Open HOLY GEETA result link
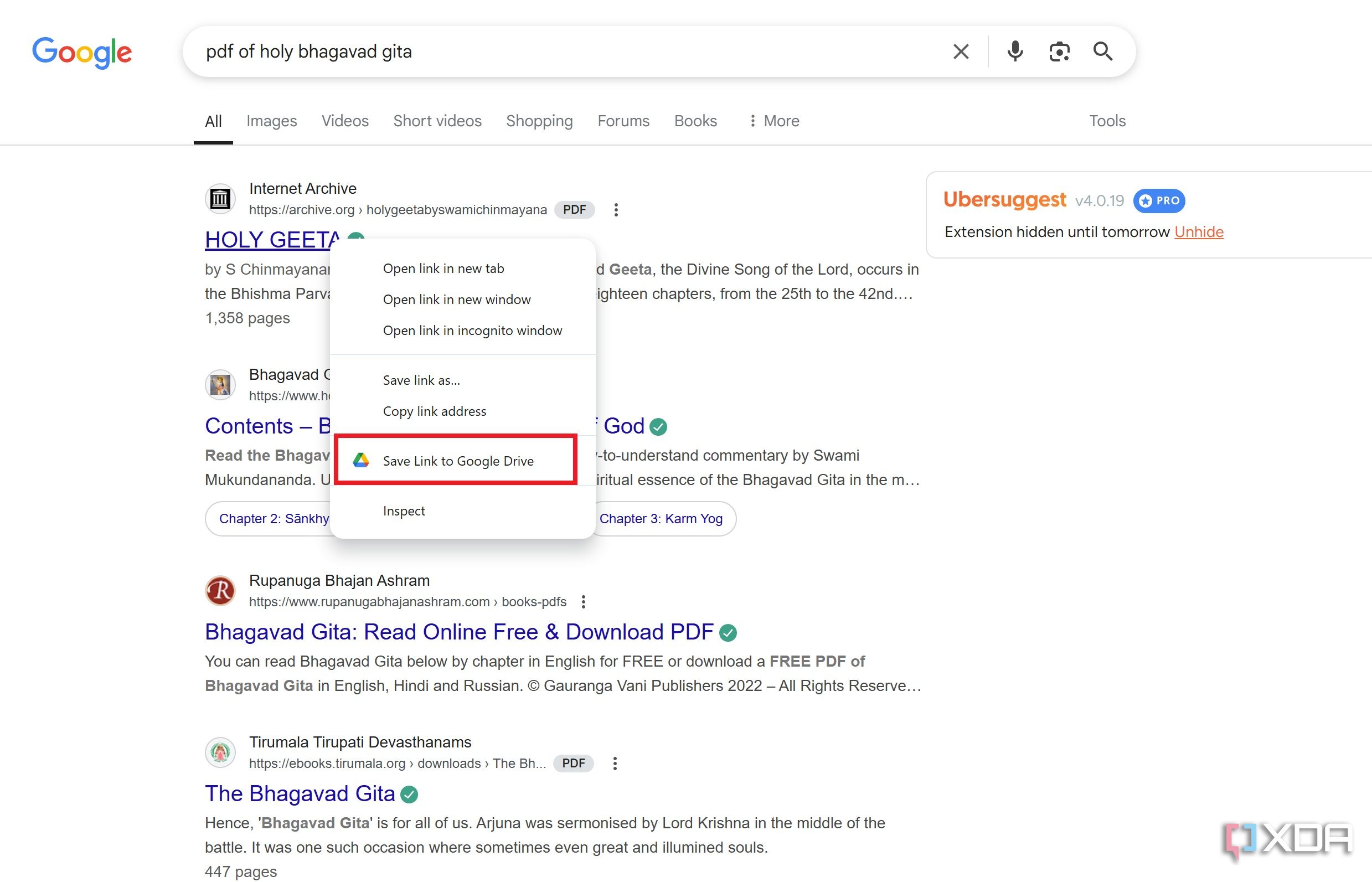1372x882 pixels. click(x=272, y=240)
